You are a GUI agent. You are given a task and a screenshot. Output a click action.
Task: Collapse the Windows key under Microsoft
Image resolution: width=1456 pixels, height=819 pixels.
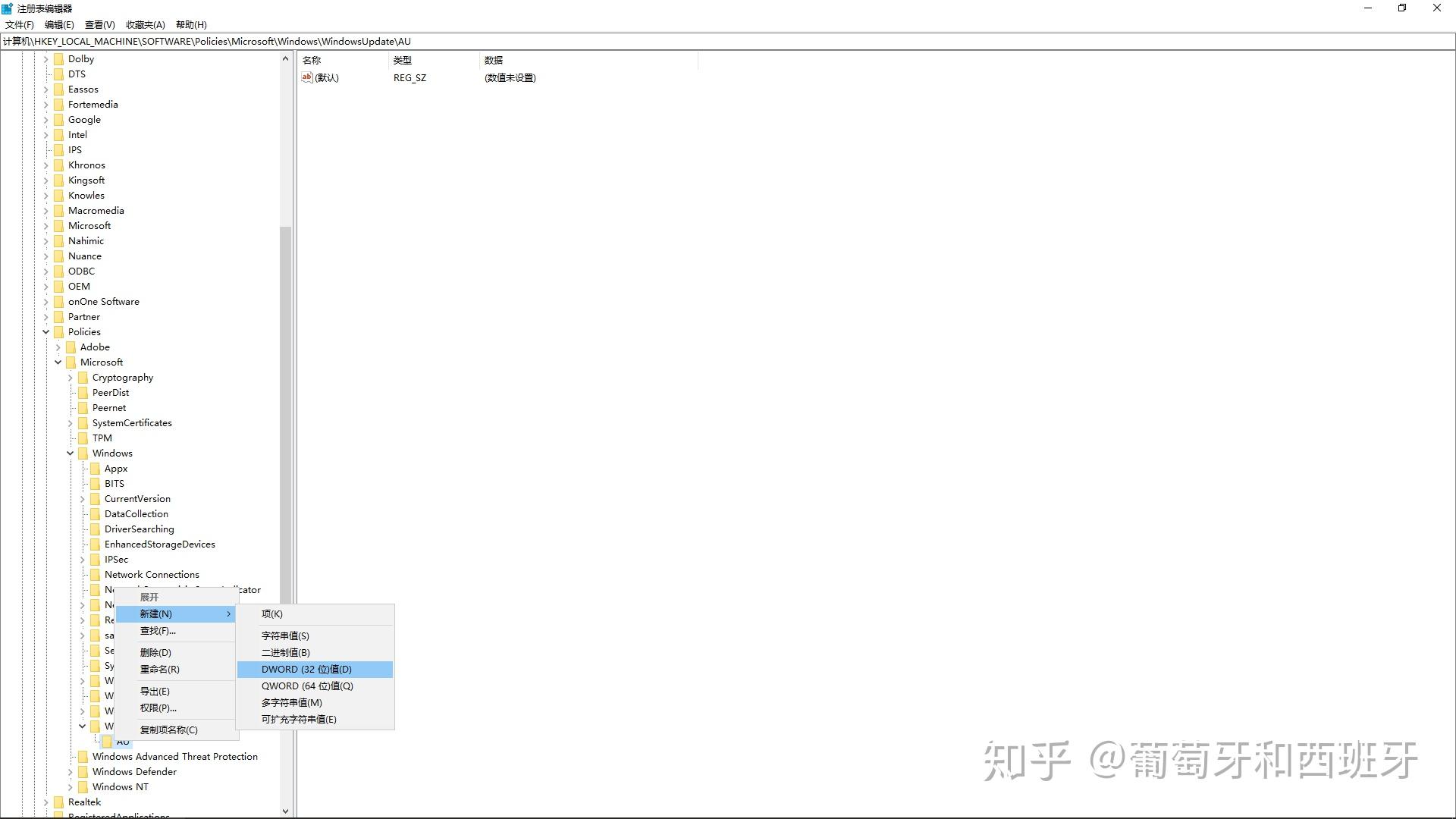[x=70, y=453]
